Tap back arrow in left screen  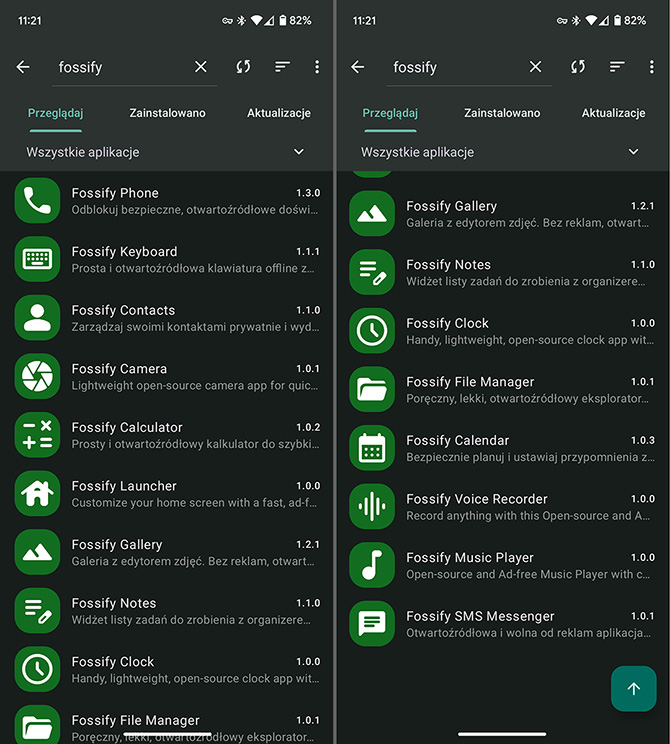[23, 67]
